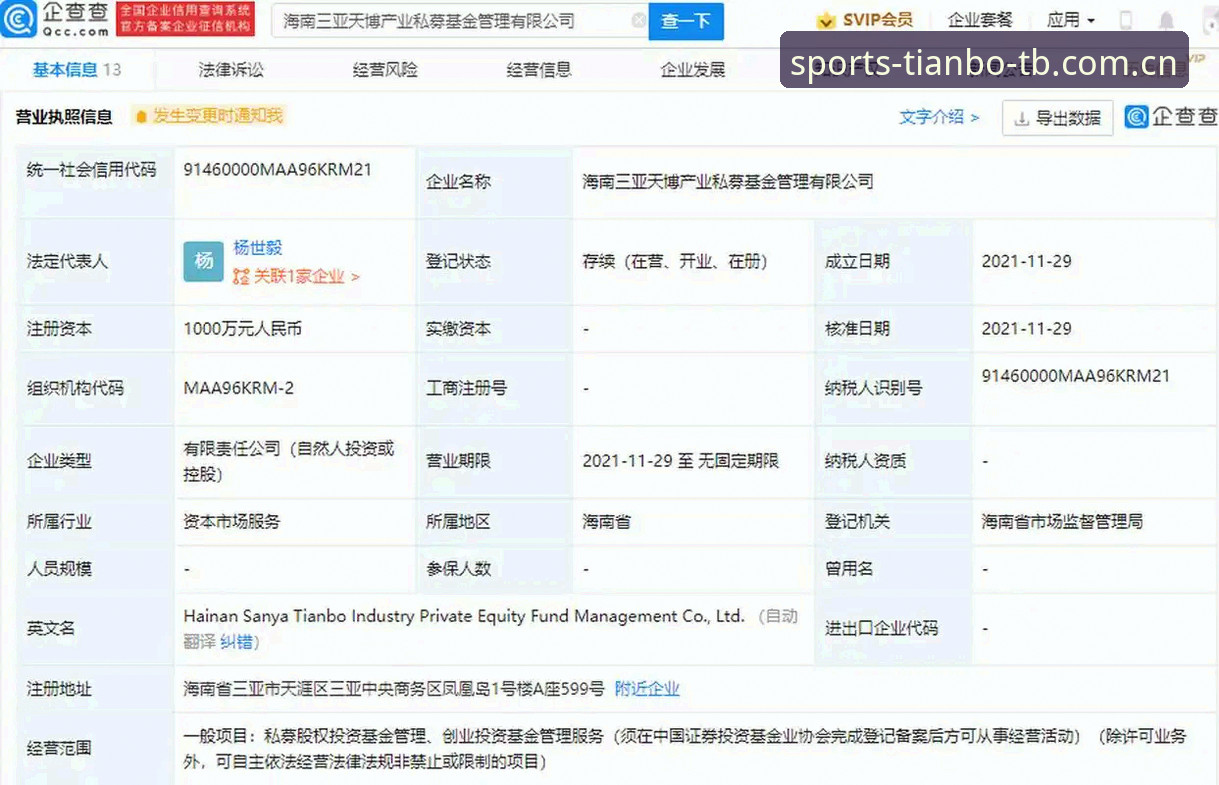The height and width of the screenshot is (785, 1219).
Task: Click the SVIP crown icon
Action: 826,20
